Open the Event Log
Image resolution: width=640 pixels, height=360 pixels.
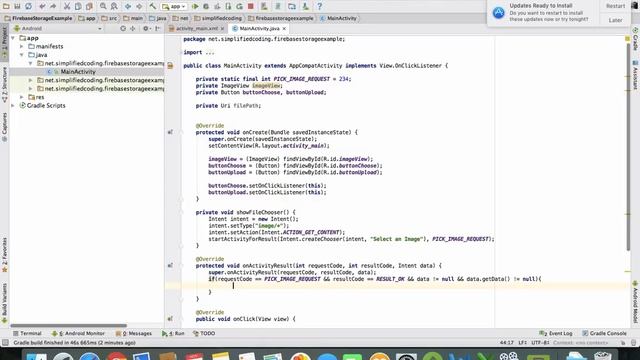click(556, 333)
